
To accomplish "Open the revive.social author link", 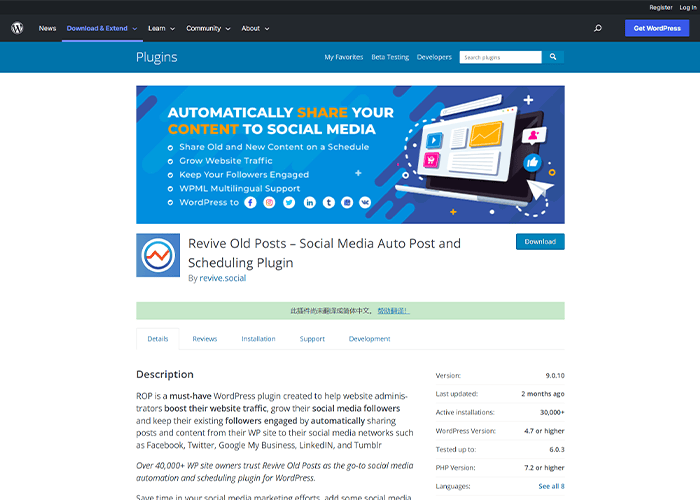I will point(222,278).
